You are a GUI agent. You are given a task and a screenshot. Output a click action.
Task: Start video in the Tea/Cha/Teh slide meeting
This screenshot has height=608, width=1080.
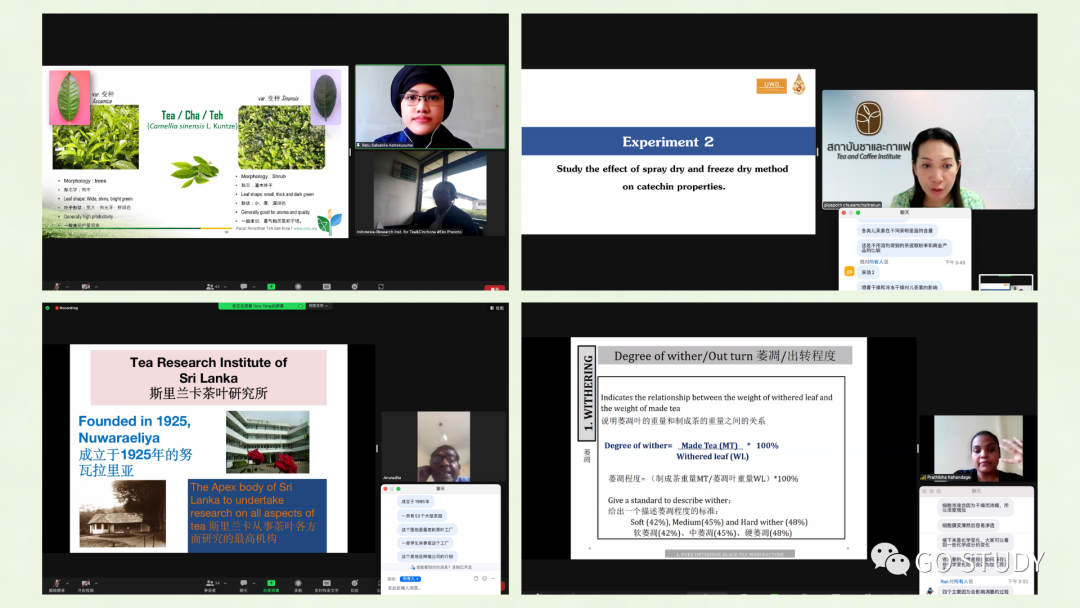85,286
